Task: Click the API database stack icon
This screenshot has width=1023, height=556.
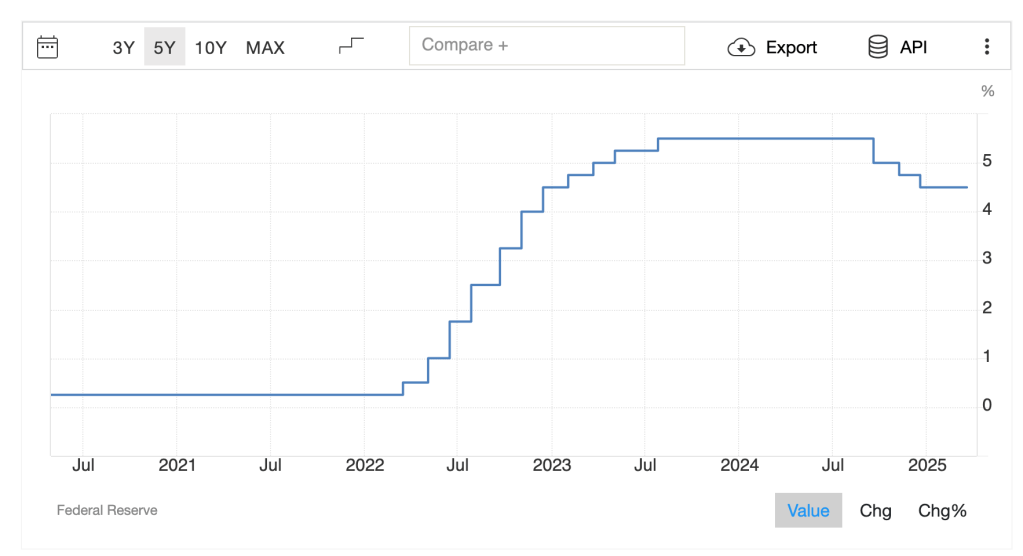Action: 878,47
